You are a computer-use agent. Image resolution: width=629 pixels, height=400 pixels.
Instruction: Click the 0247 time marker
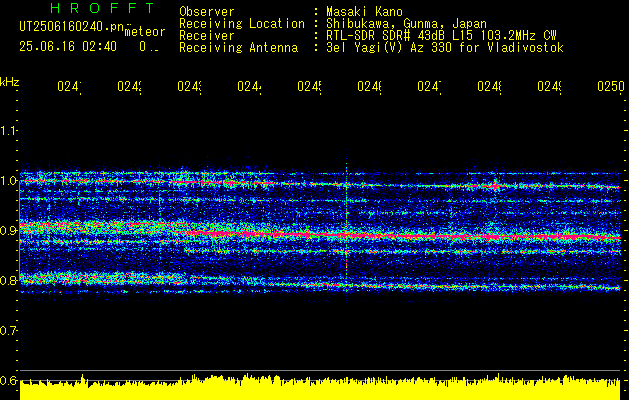tap(429, 86)
